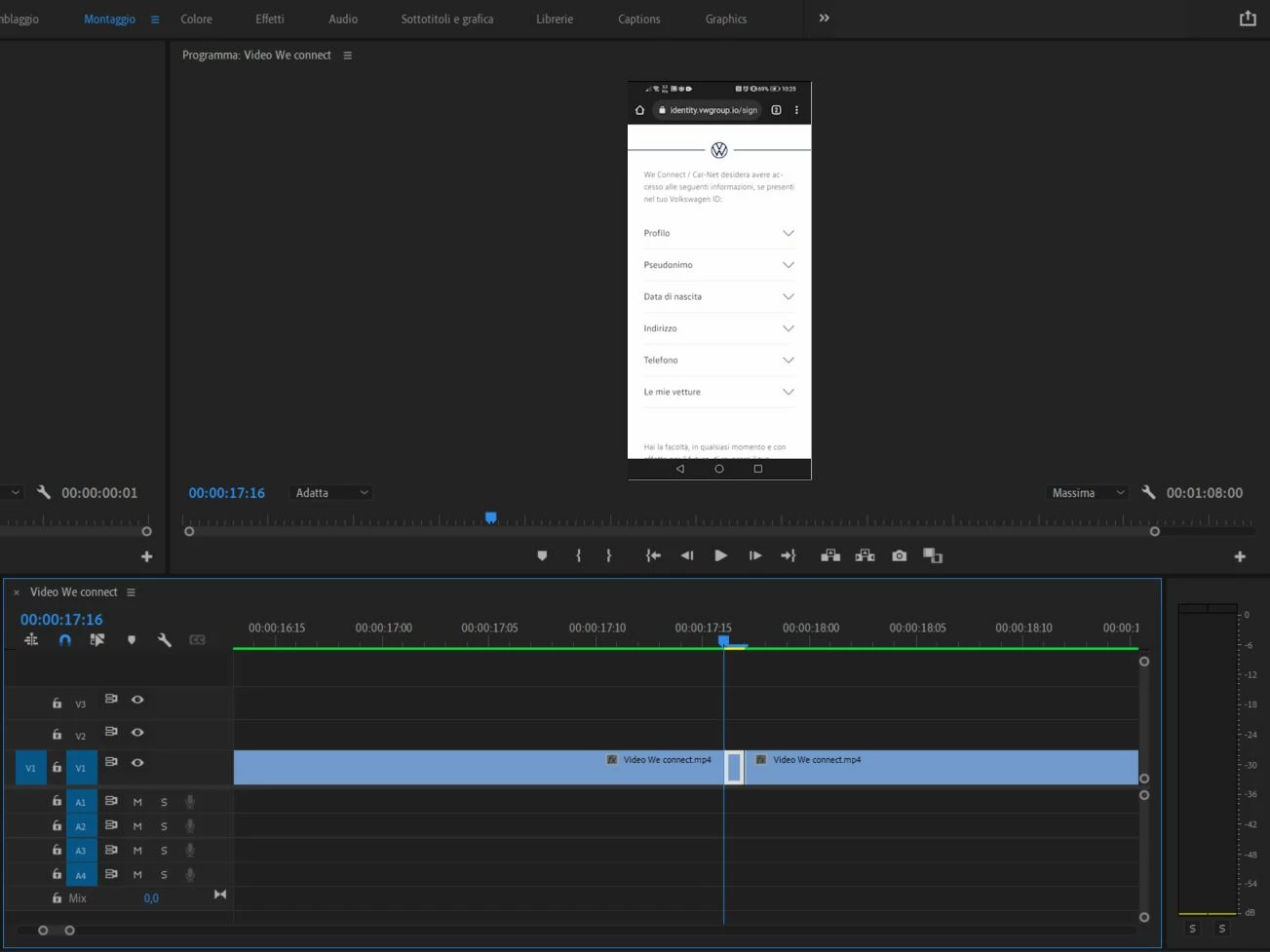Image resolution: width=1270 pixels, height=952 pixels.
Task: Toggle Comparison View button
Action: 933,555
